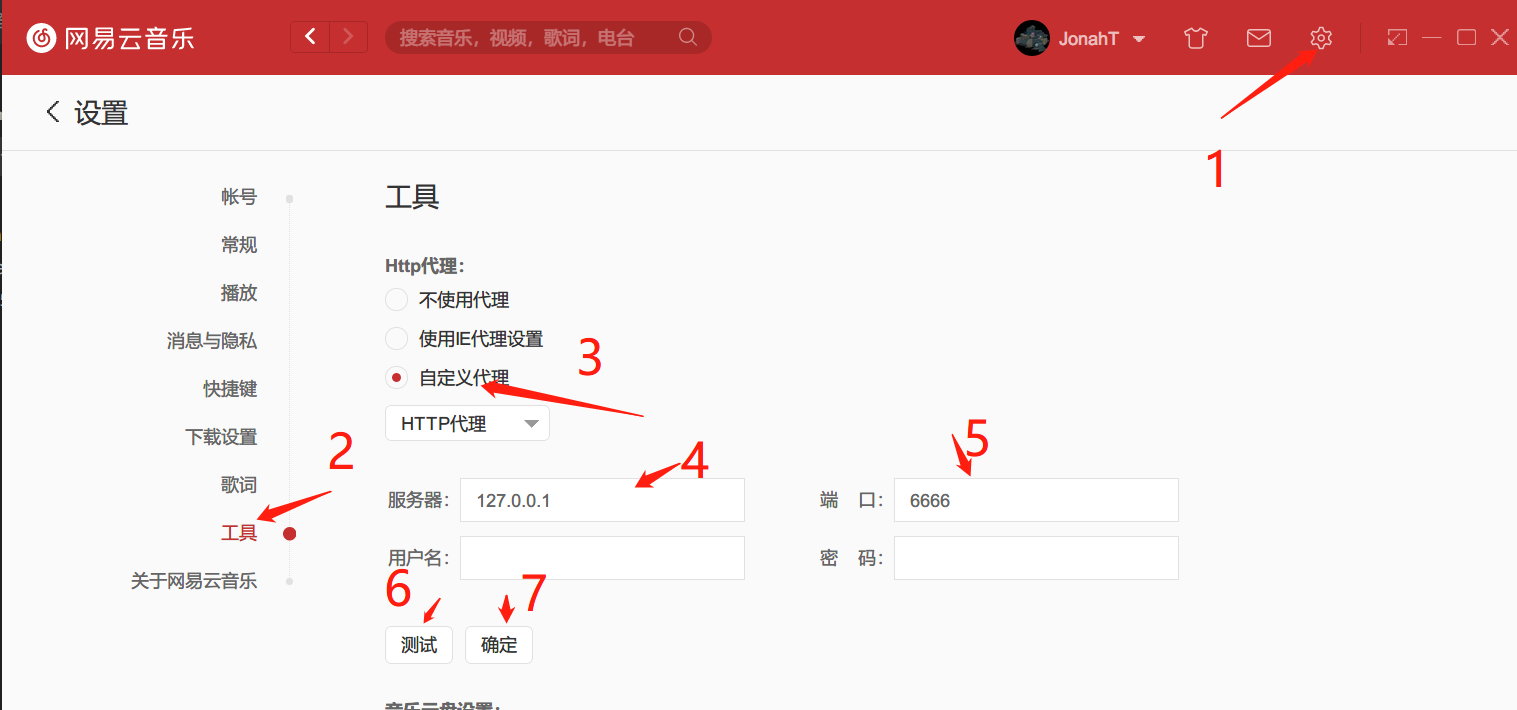The height and width of the screenshot is (710, 1517).
Task: Select the 不使用代理 radio option
Action: [396, 299]
